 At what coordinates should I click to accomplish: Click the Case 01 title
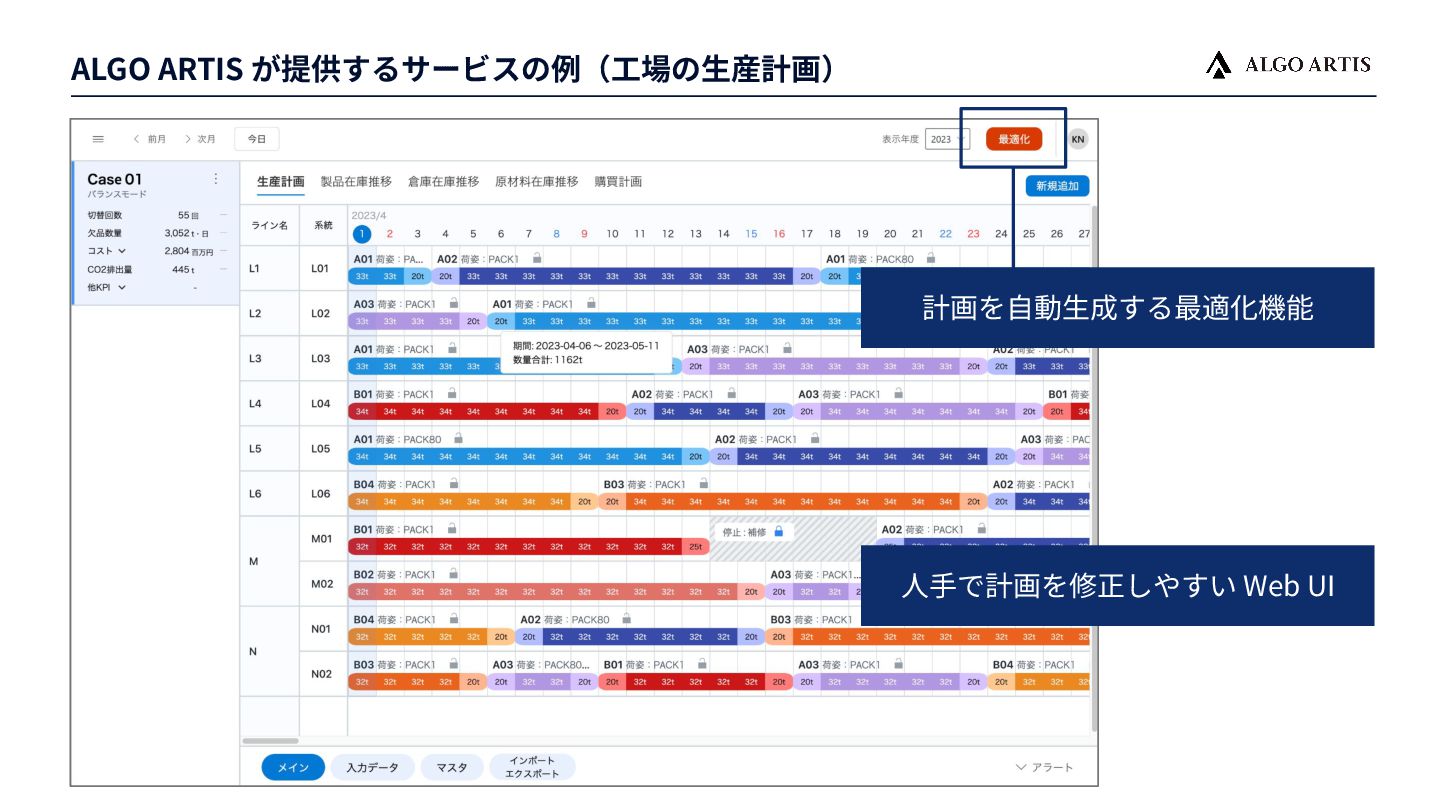[114, 179]
